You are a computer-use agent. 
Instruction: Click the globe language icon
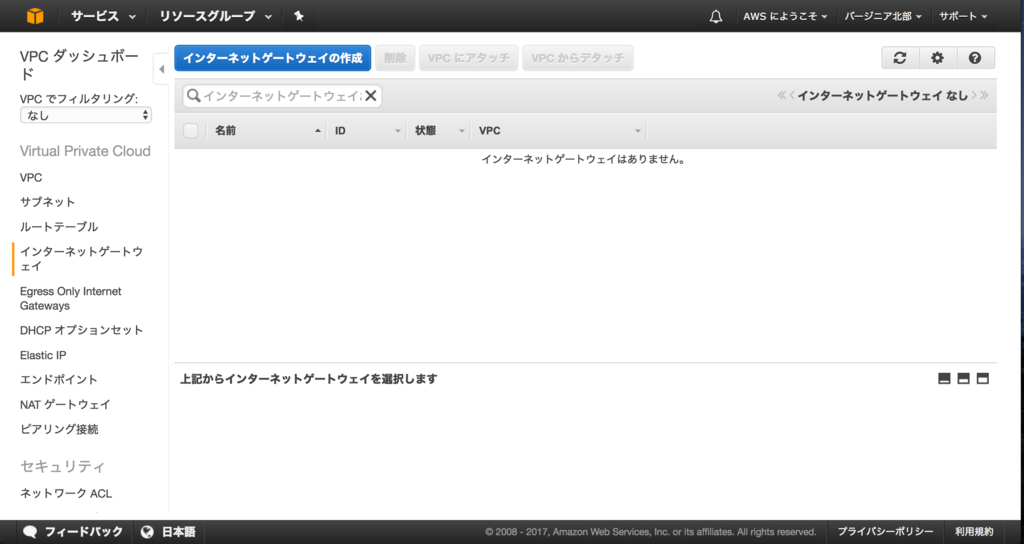click(x=148, y=532)
